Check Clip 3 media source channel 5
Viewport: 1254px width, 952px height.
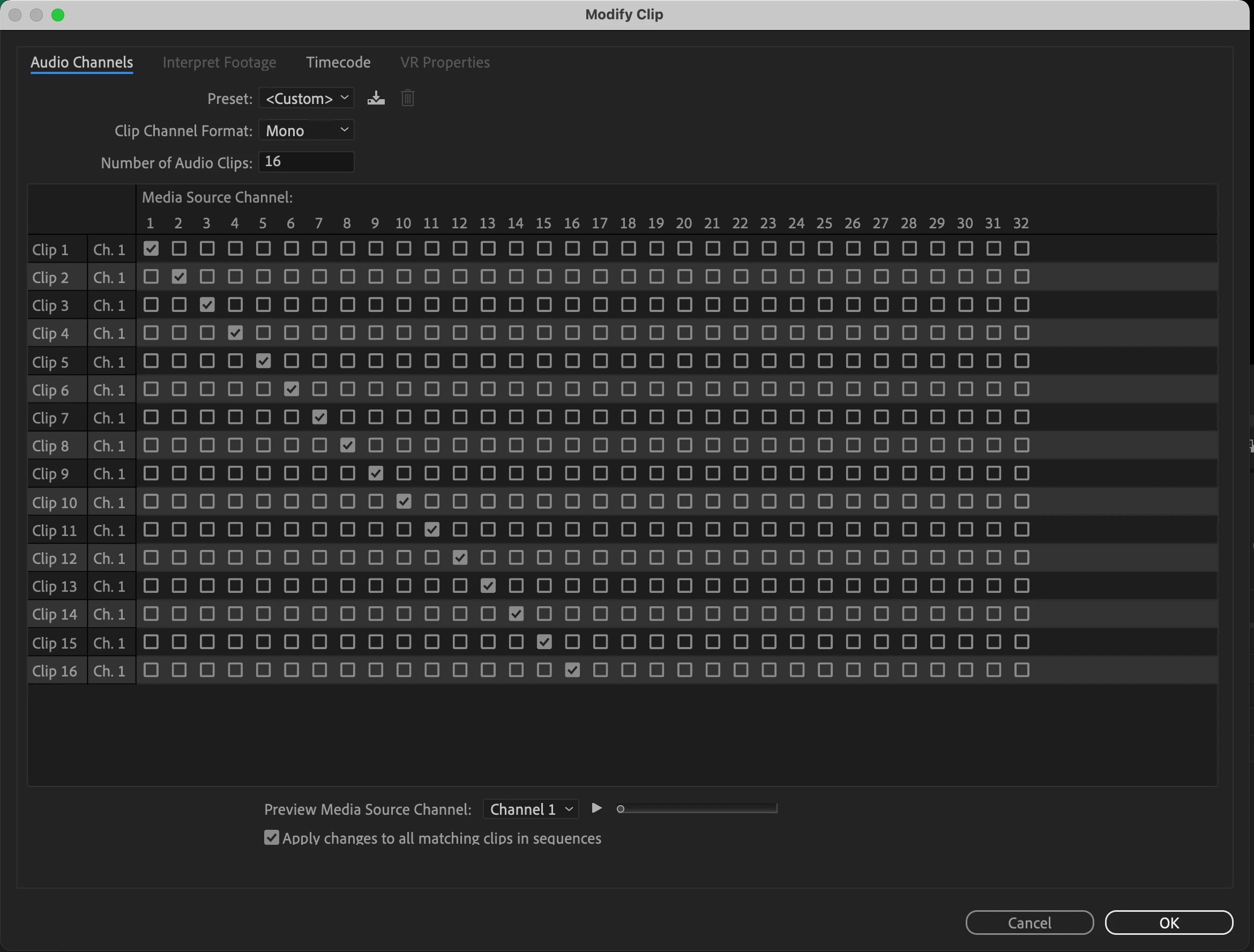pyautogui.click(x=263, y=304)
